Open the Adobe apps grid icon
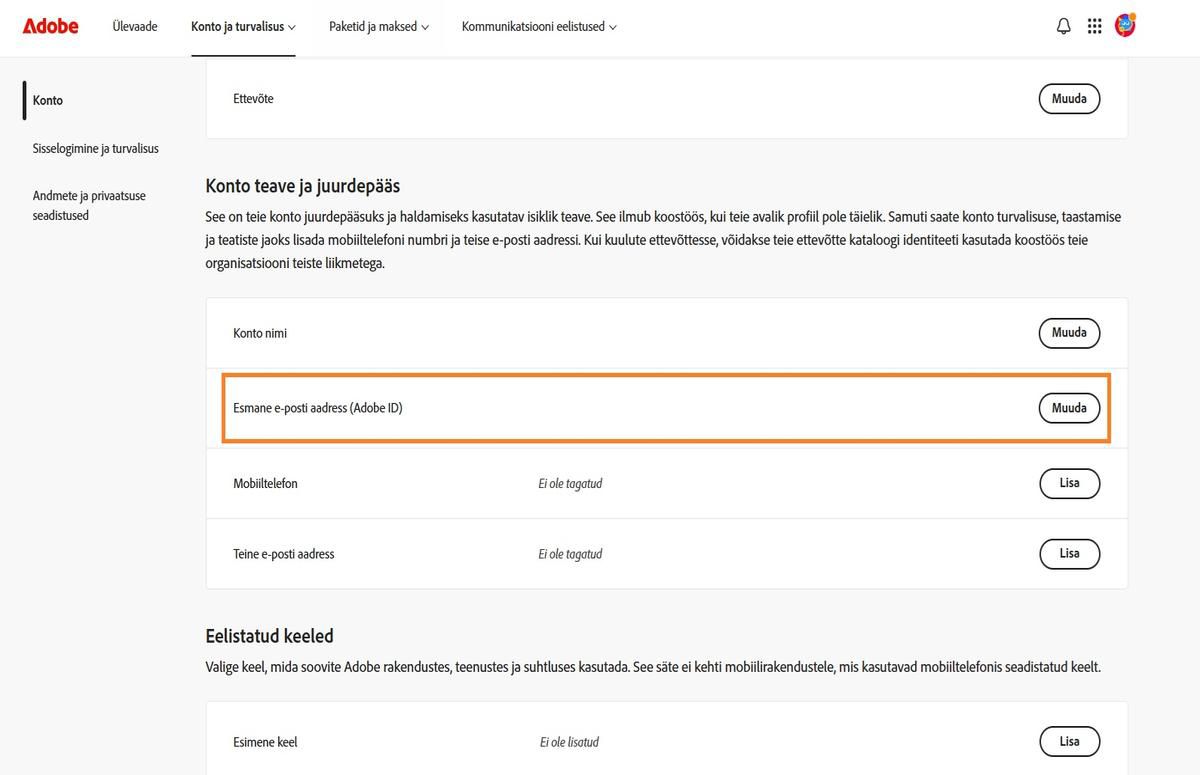The image size is (1200, 775). [x=1095, y=26]
